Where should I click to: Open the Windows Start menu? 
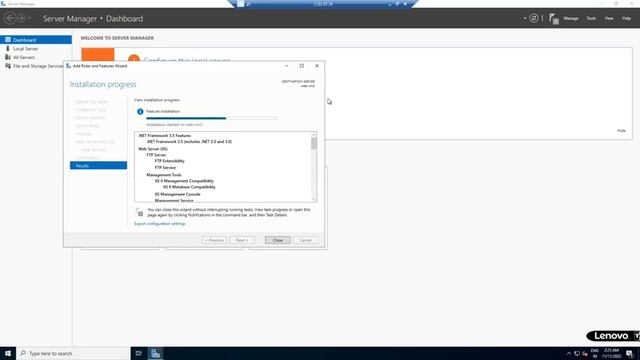click(8, 353)
